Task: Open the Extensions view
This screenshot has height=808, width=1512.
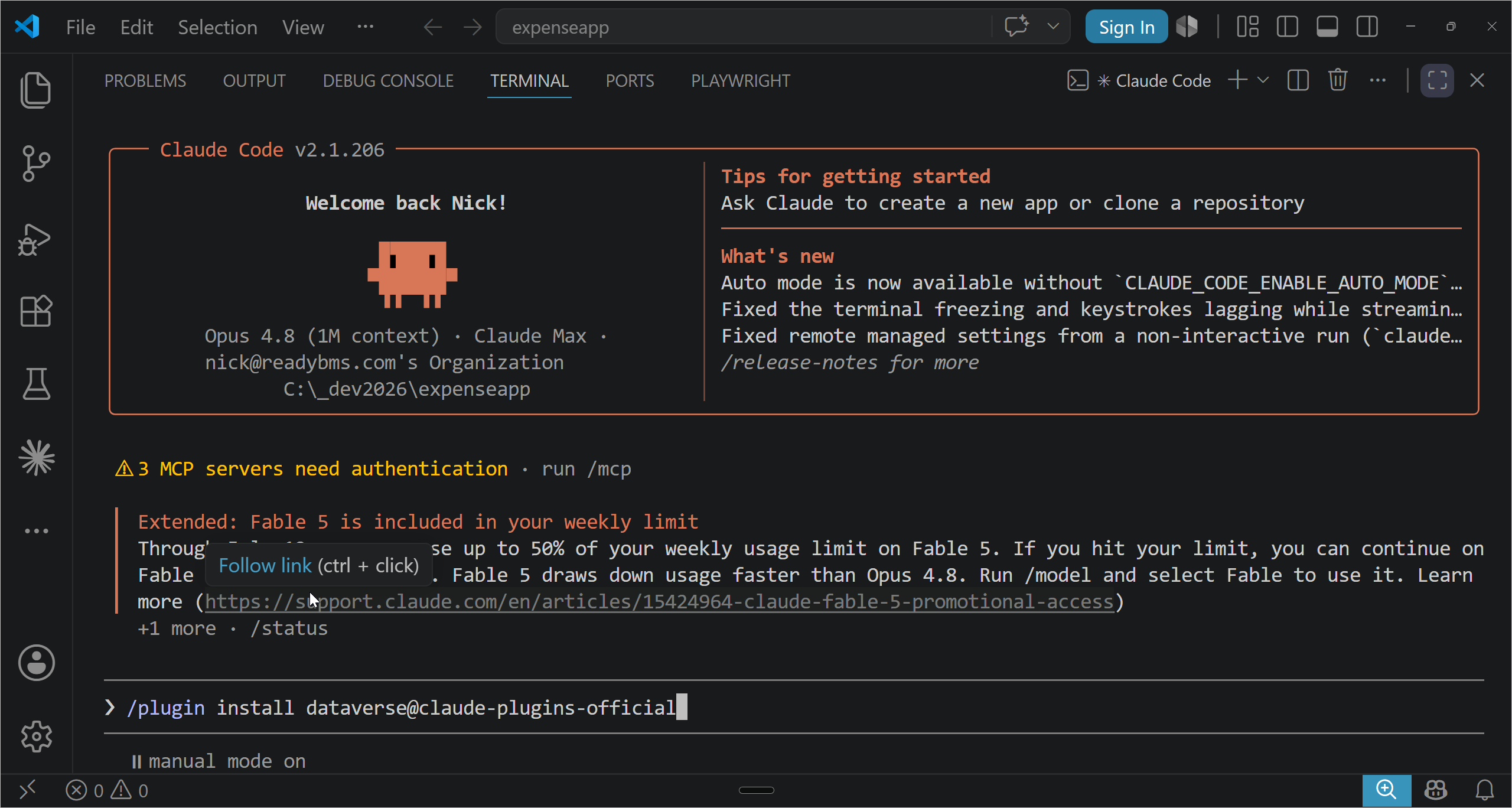Action: pyautogui.click(x=36, y=311)
